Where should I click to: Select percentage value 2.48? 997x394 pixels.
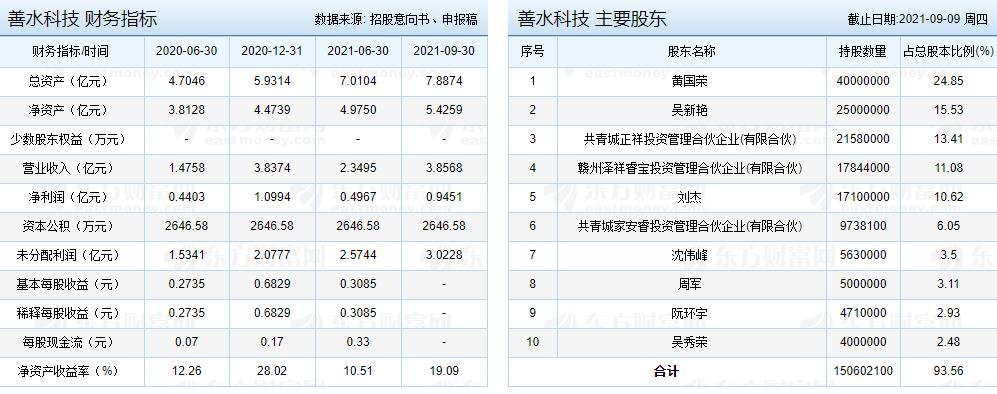[x=948, y=343]
